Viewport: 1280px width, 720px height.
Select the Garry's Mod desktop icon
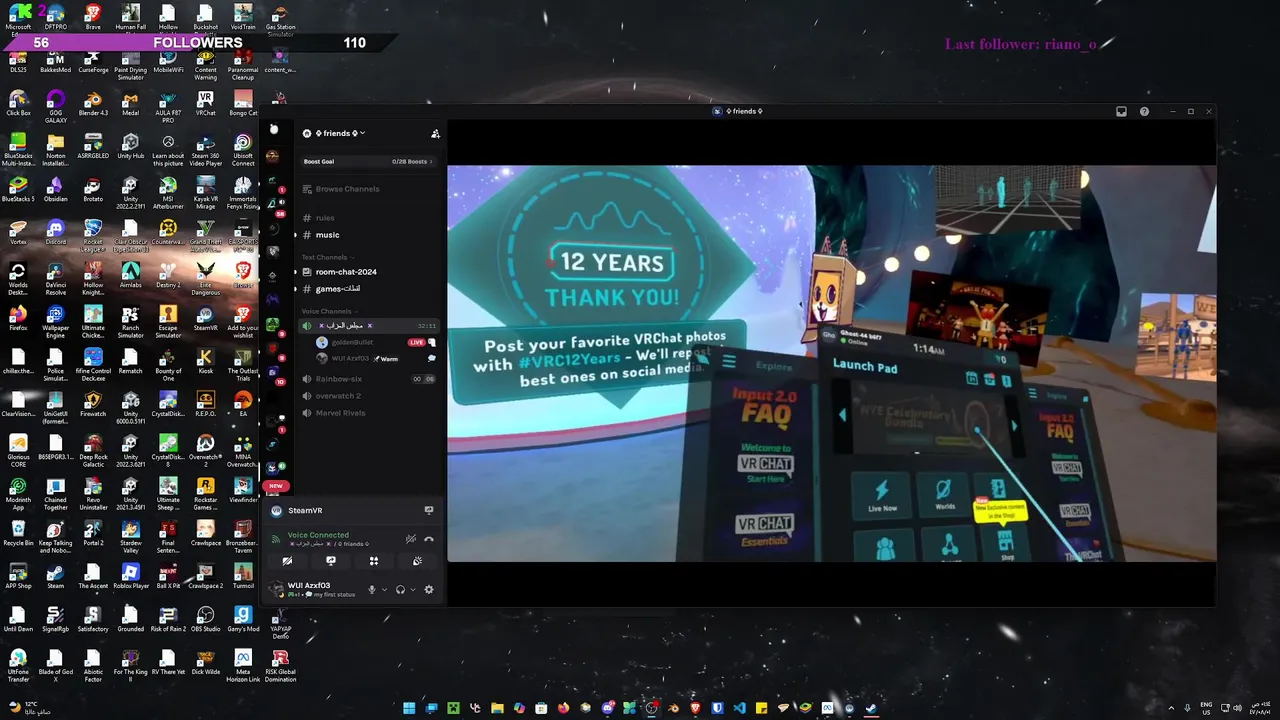click(x=243, y=619)
